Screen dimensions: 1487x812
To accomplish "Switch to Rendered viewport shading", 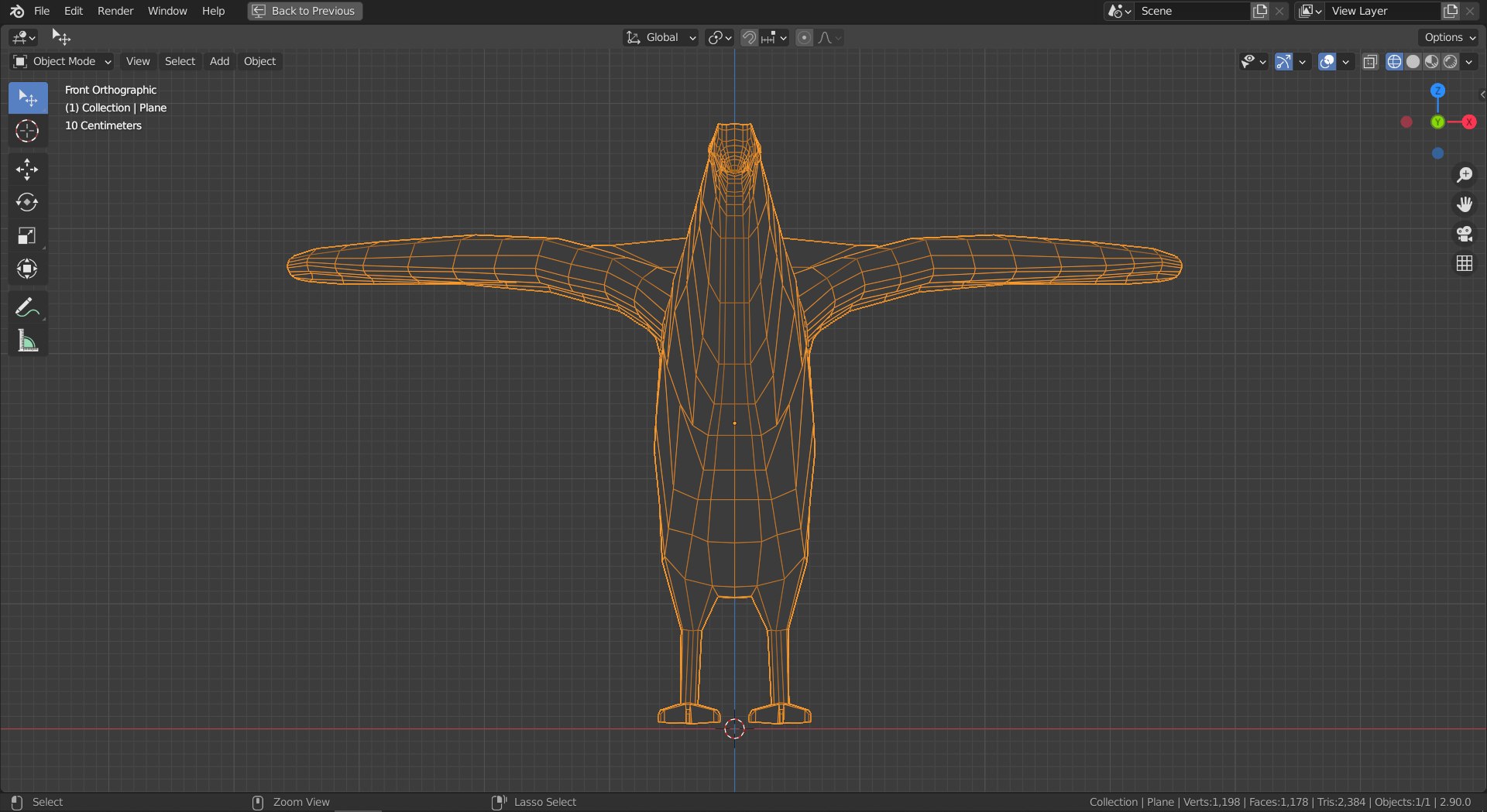I will [1450, 62].
